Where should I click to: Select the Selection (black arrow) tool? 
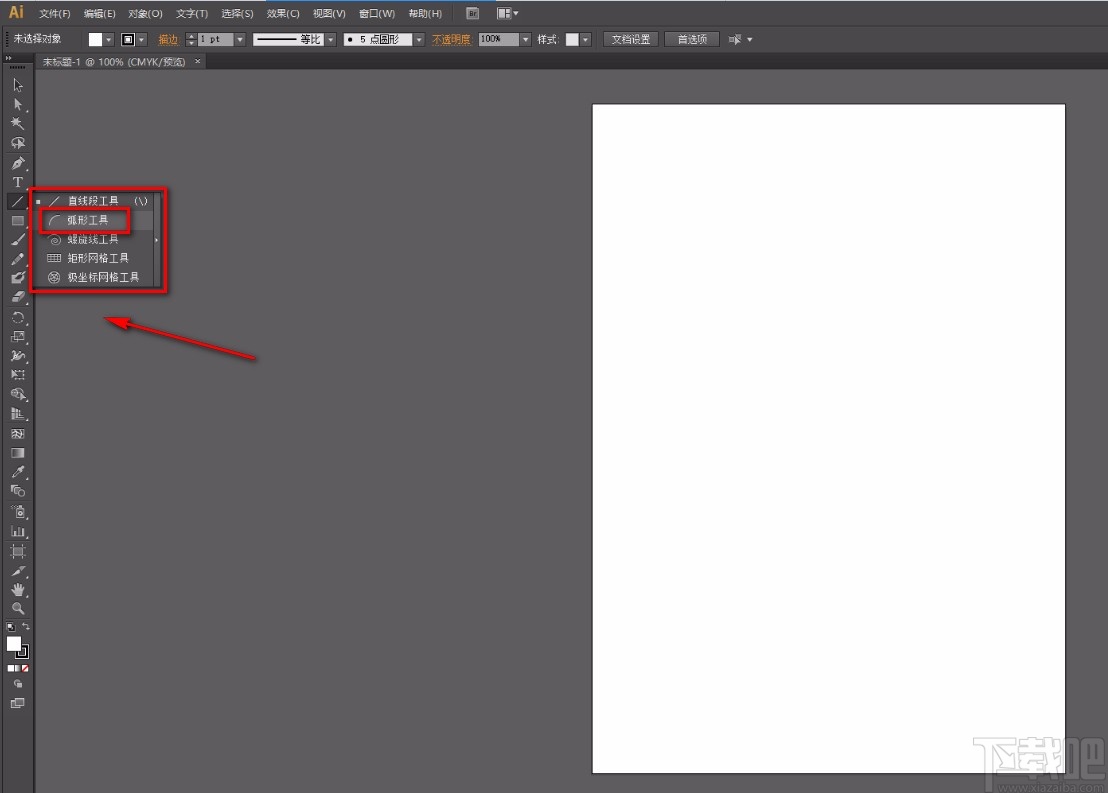click(18, 86)
